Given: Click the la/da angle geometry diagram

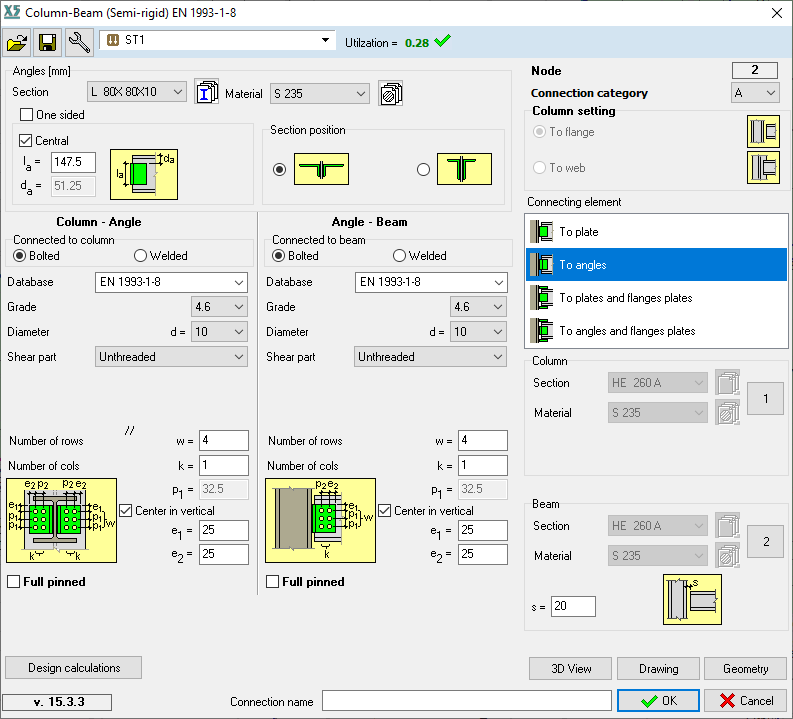Looking at the screenshot, I should (x=144, y=174).
